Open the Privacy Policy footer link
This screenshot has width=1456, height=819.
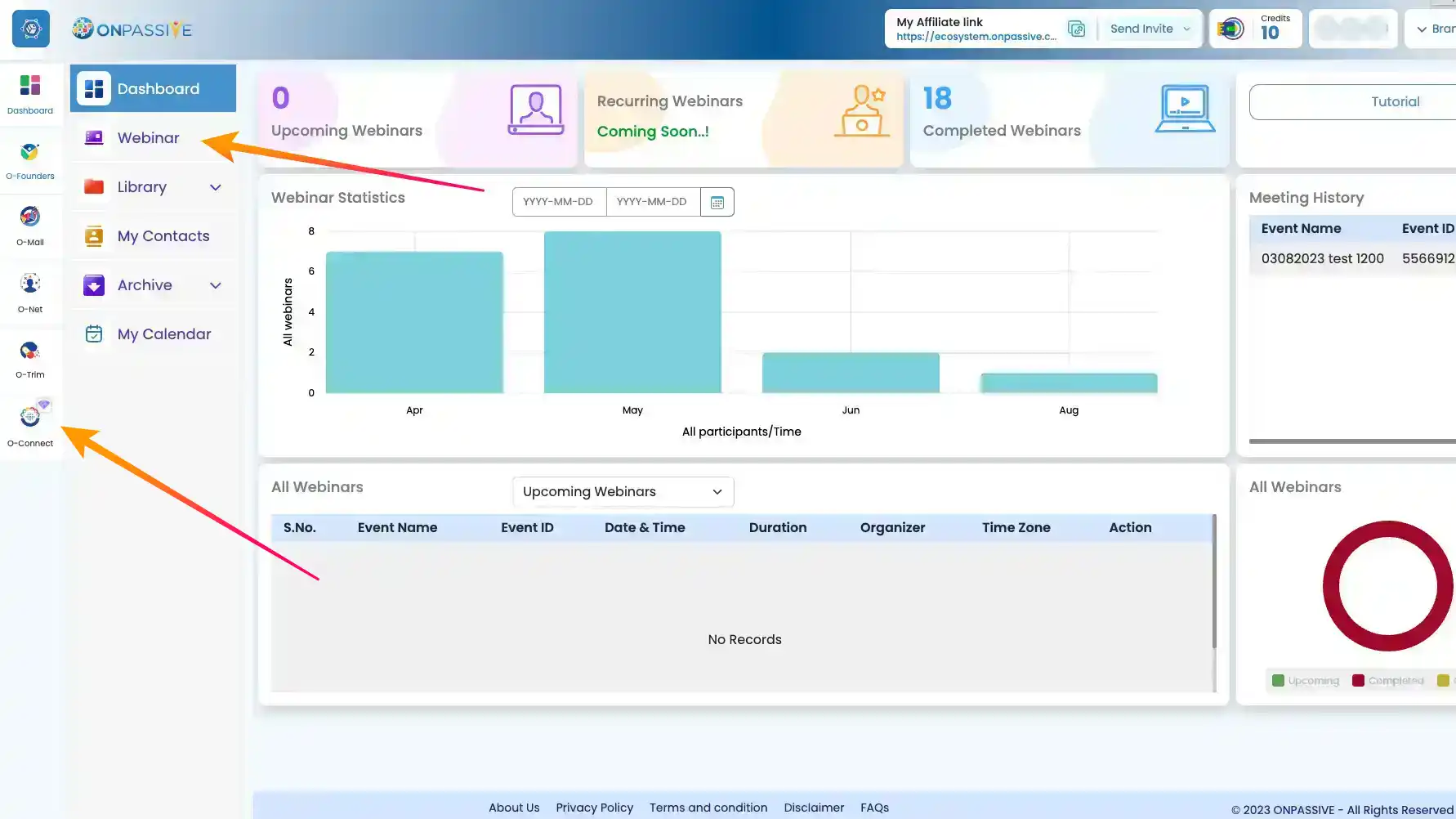tap(594, 808)
